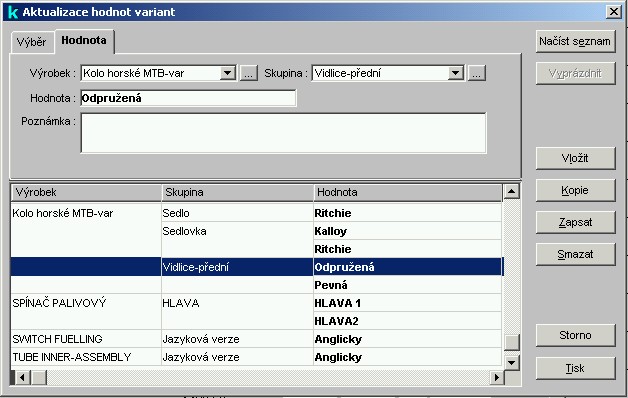Click the horizontal scroll left arrow
Screen dimensions: 628x398
tap(22, 377)
